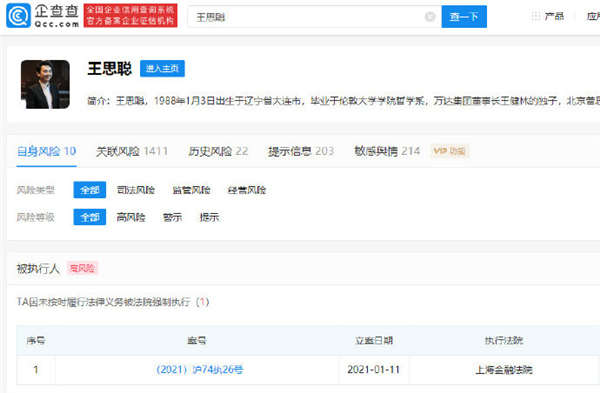Open the 提示信息 203 tab
600x393 pixels.
click(x=301, y=151)
